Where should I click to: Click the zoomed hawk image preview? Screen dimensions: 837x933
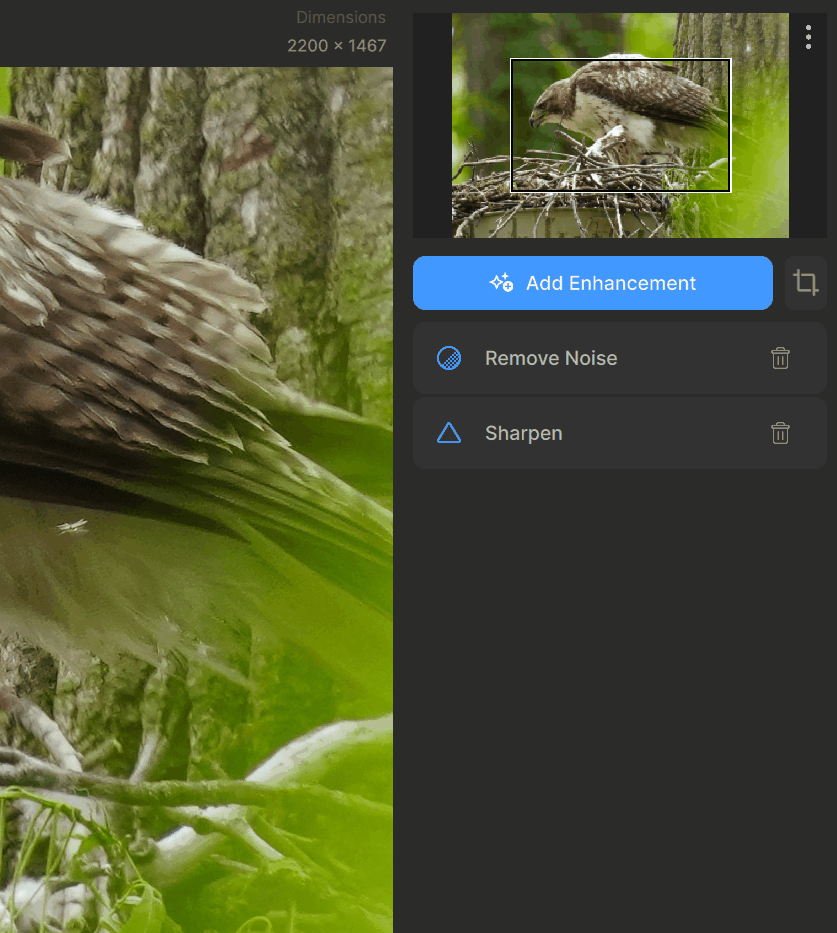[x=196, y=500]
